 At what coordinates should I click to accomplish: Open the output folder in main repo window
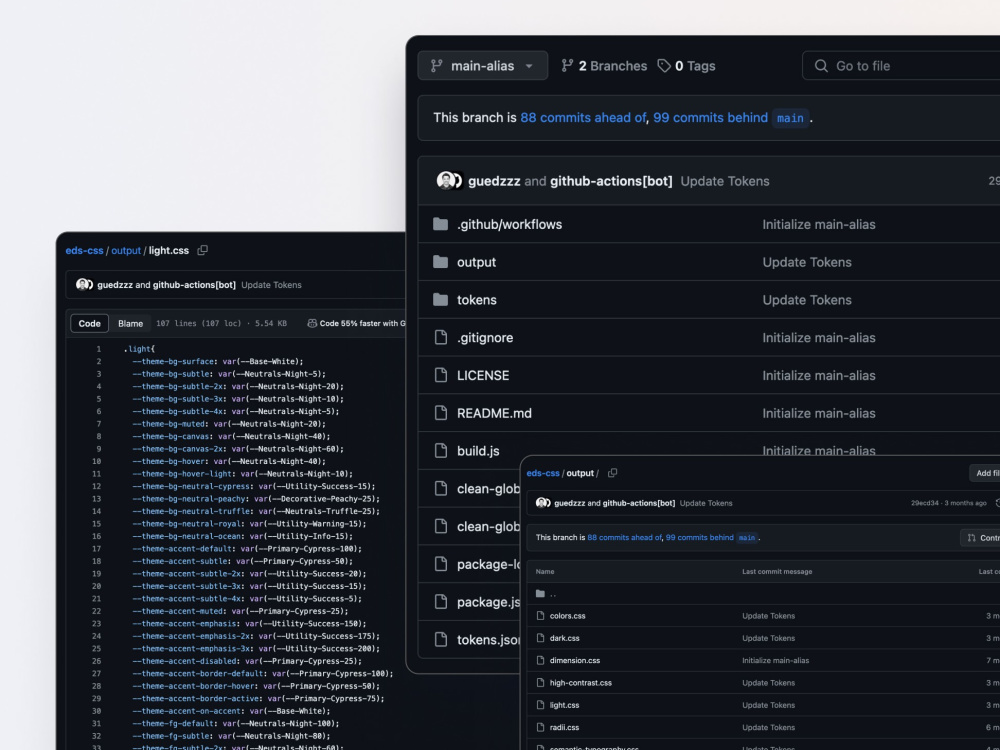476,262
